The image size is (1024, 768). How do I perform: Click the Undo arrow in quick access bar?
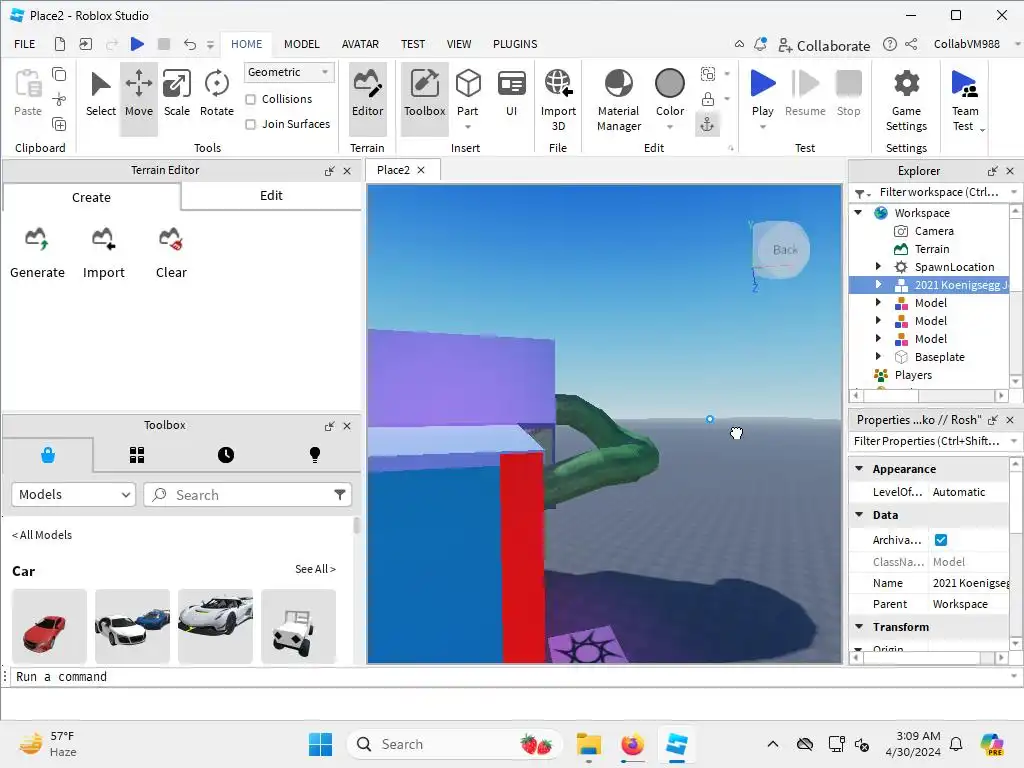point(189,44)
